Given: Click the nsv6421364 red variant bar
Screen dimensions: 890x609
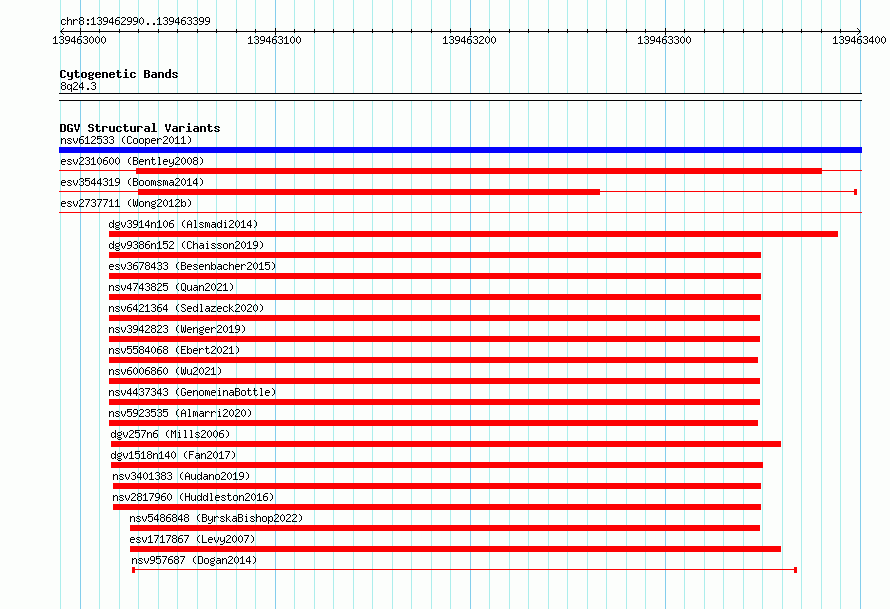Looking at the screenshot, I should (x=434, y=318).
